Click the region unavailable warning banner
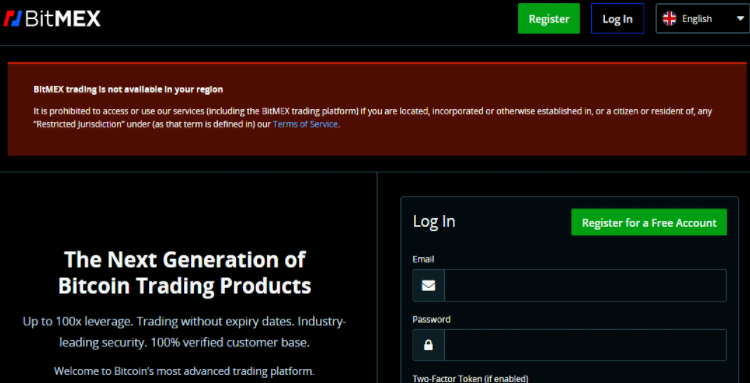Screen dimensions: 750x383 [x=377, y=109]
